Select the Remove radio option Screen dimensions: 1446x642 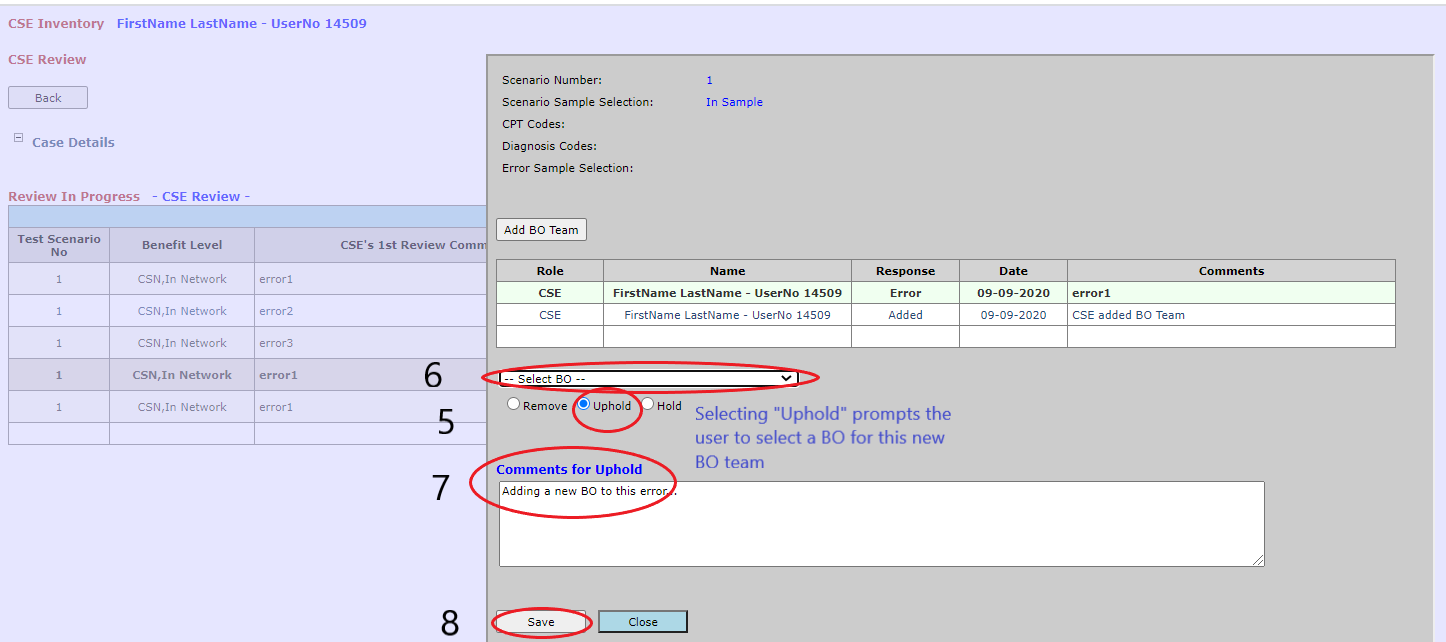513,405
